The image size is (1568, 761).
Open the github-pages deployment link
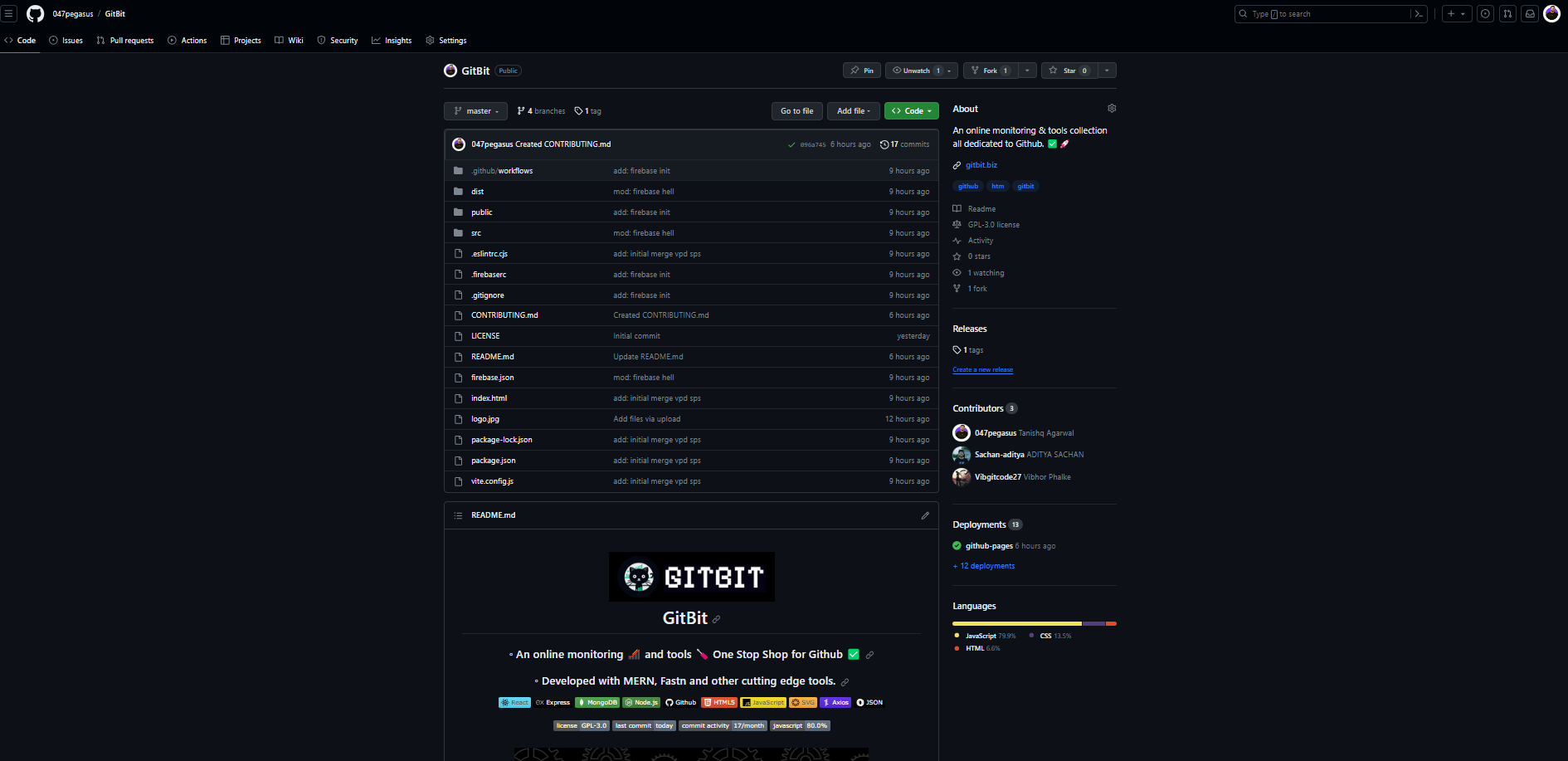989,546
